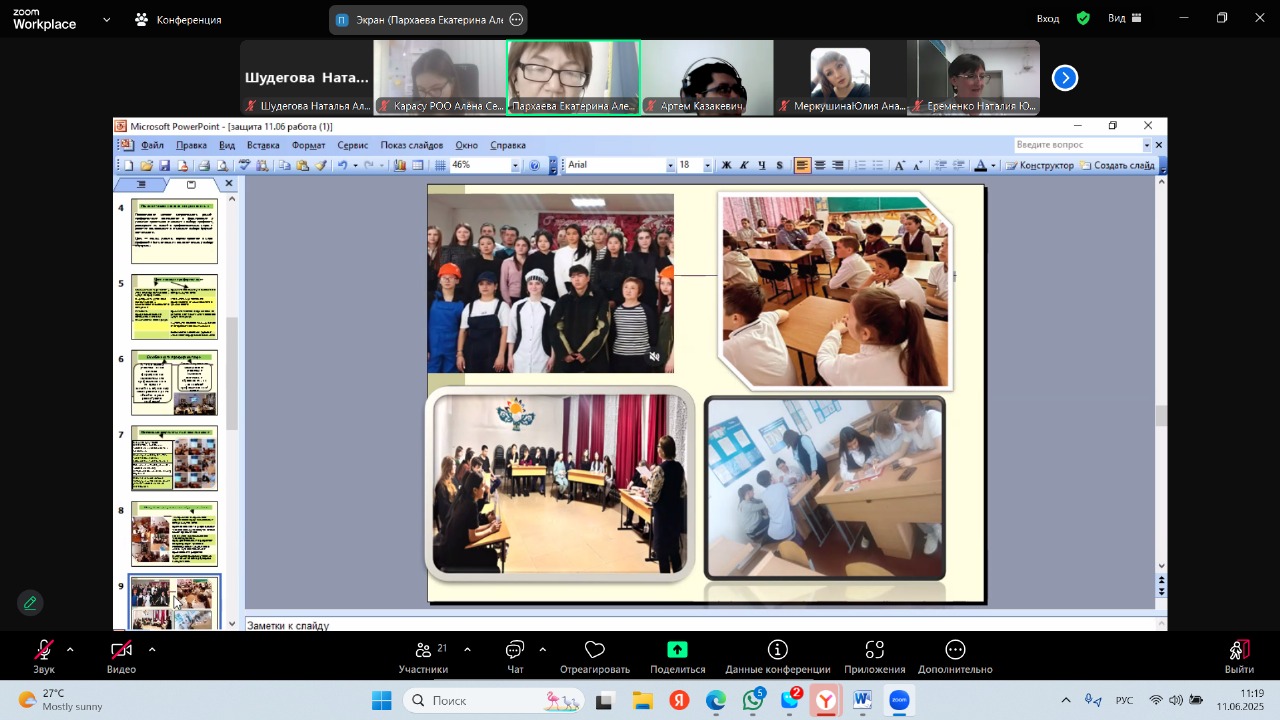Click the Print icon in PowerPoint toolbar

(x=204, y=166)
